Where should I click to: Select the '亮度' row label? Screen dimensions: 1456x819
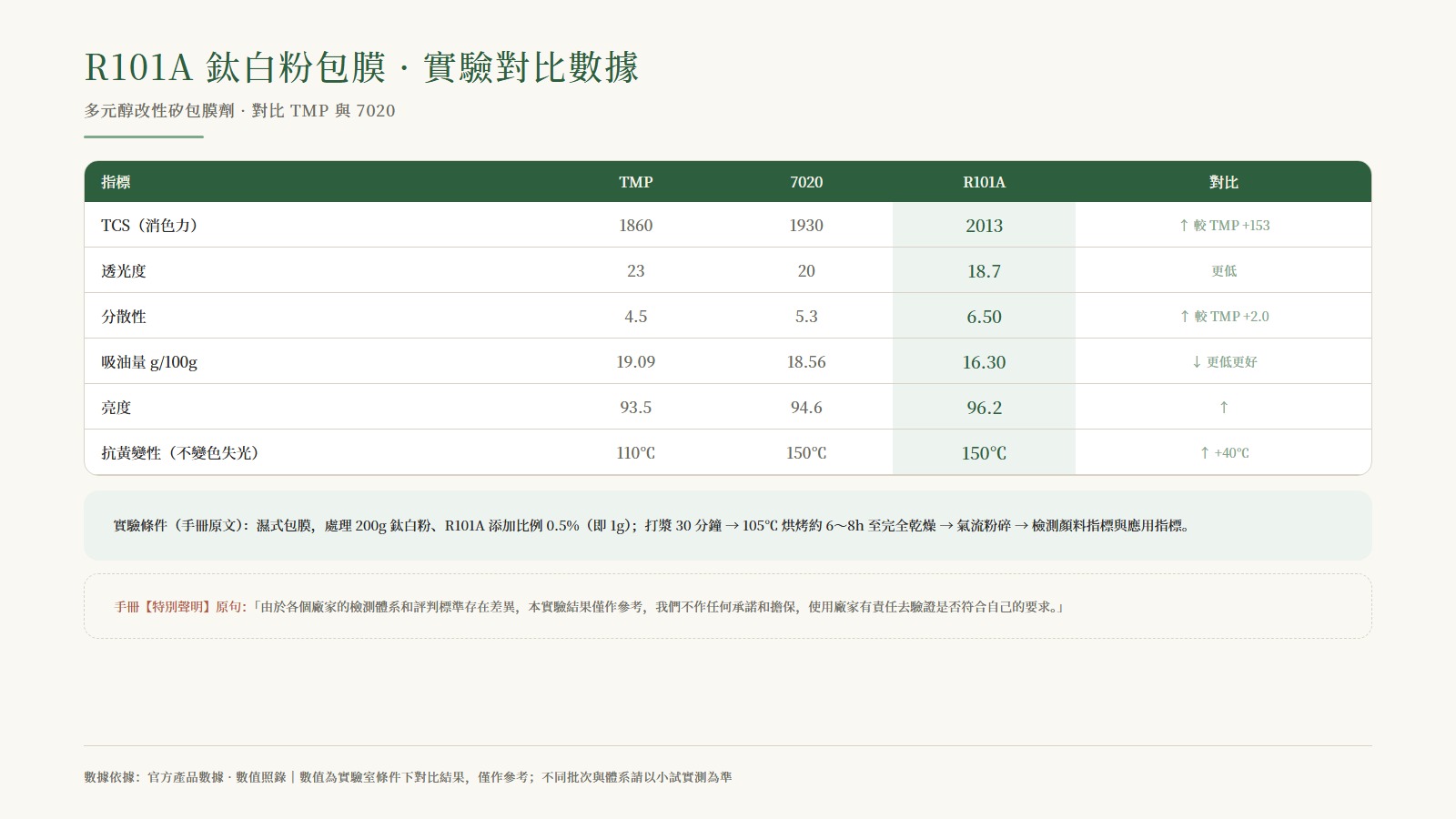116,408
